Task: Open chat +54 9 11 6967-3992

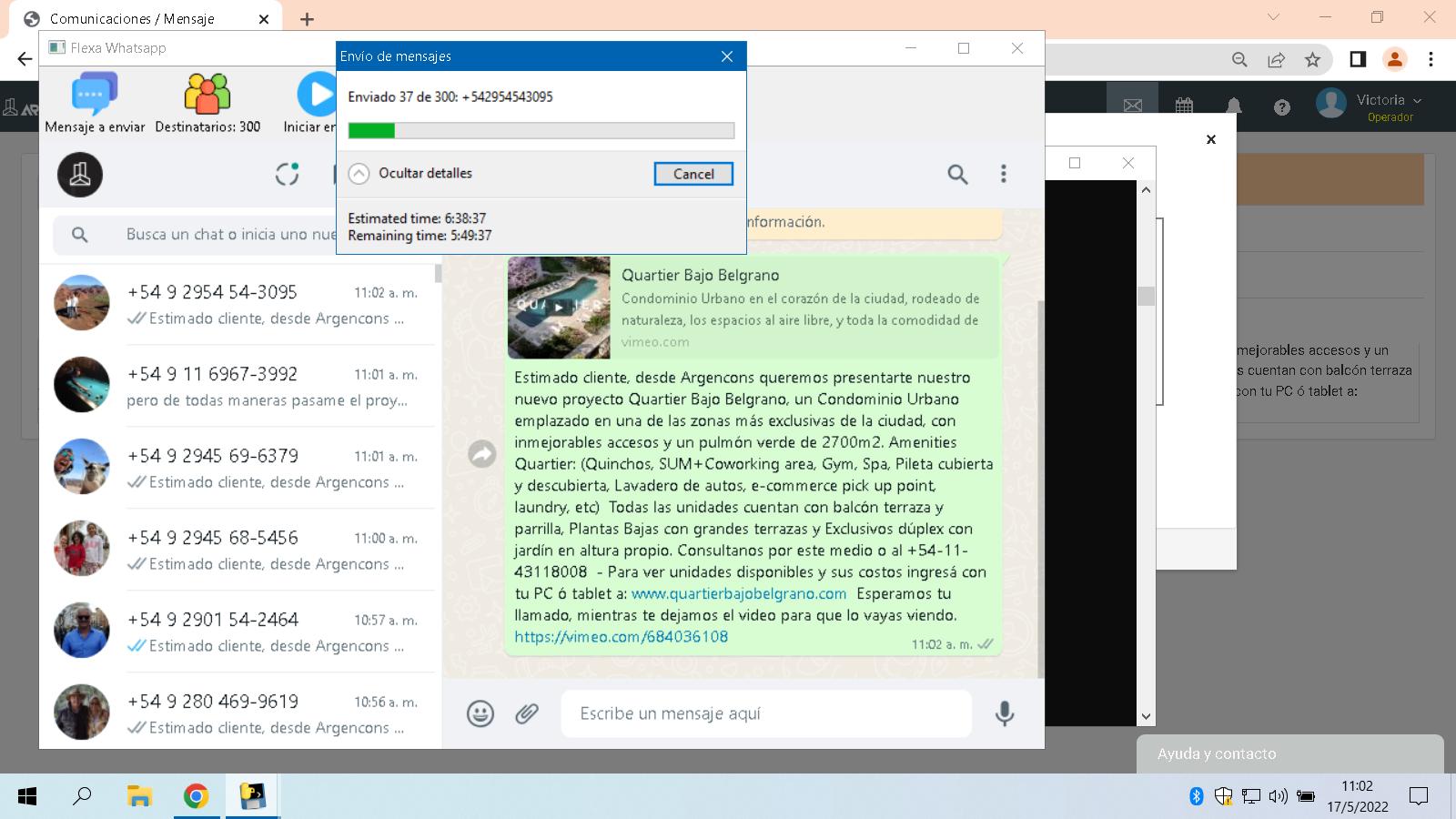Action: click(x=240, y=386)
